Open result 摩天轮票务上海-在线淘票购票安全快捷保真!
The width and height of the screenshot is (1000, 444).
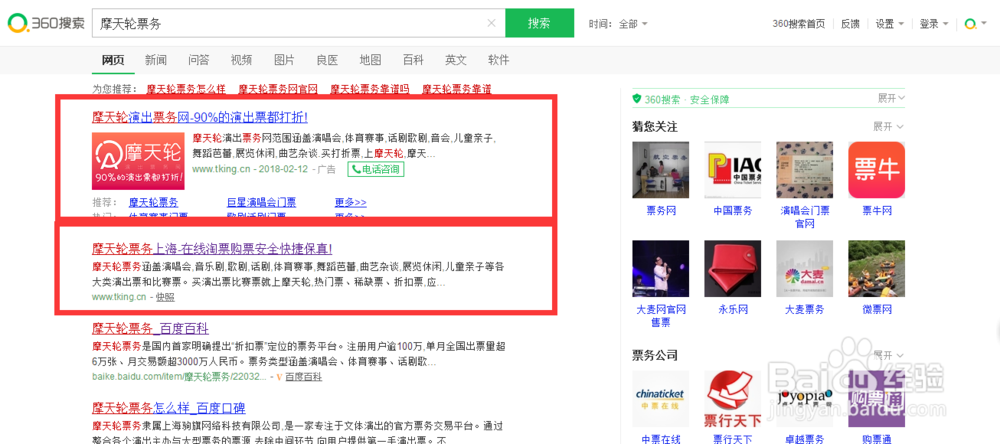point(212,248)
